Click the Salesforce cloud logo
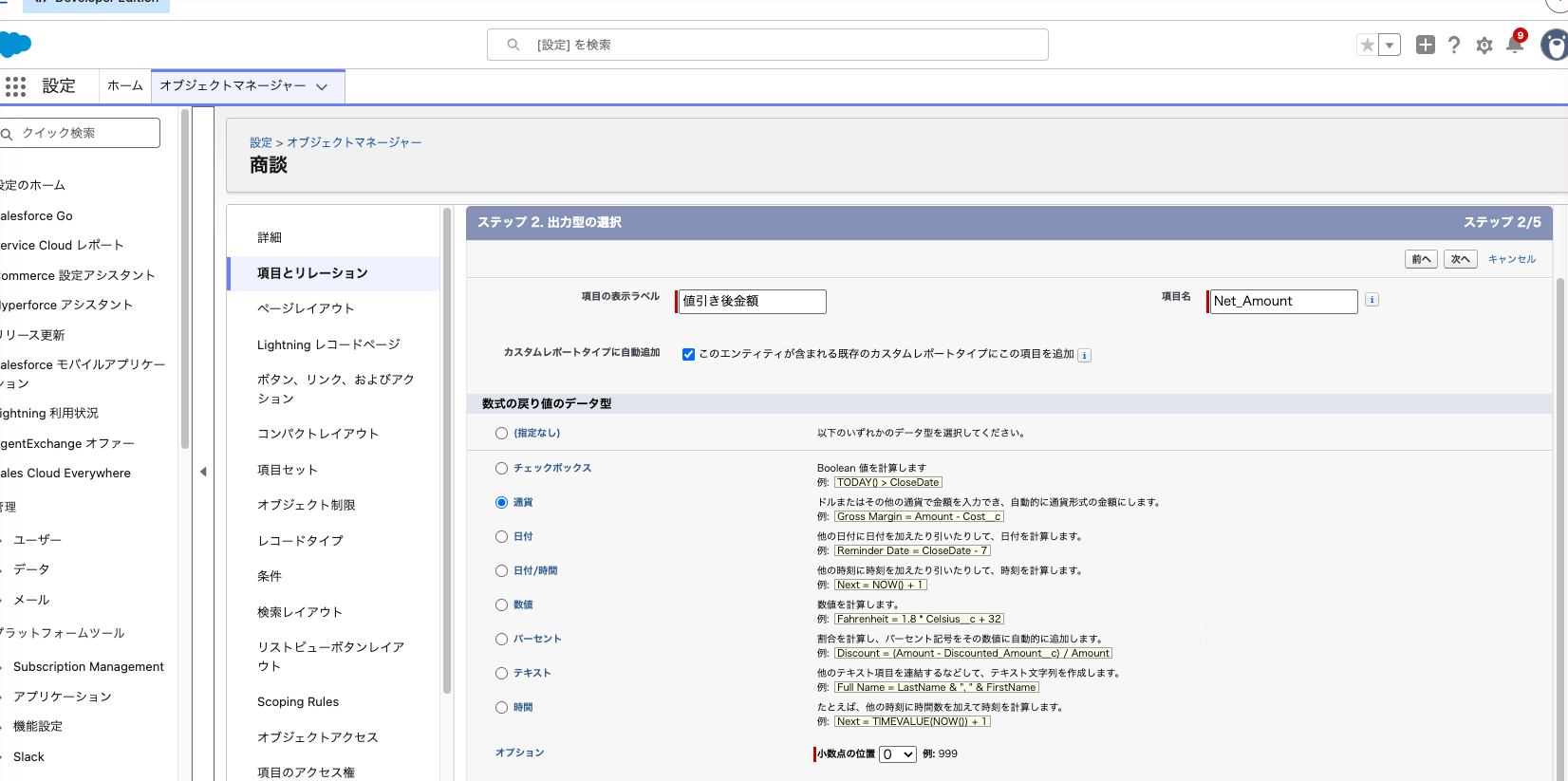Image resolution: width=1568 pixels, height=781 pixels. [15, 44]
